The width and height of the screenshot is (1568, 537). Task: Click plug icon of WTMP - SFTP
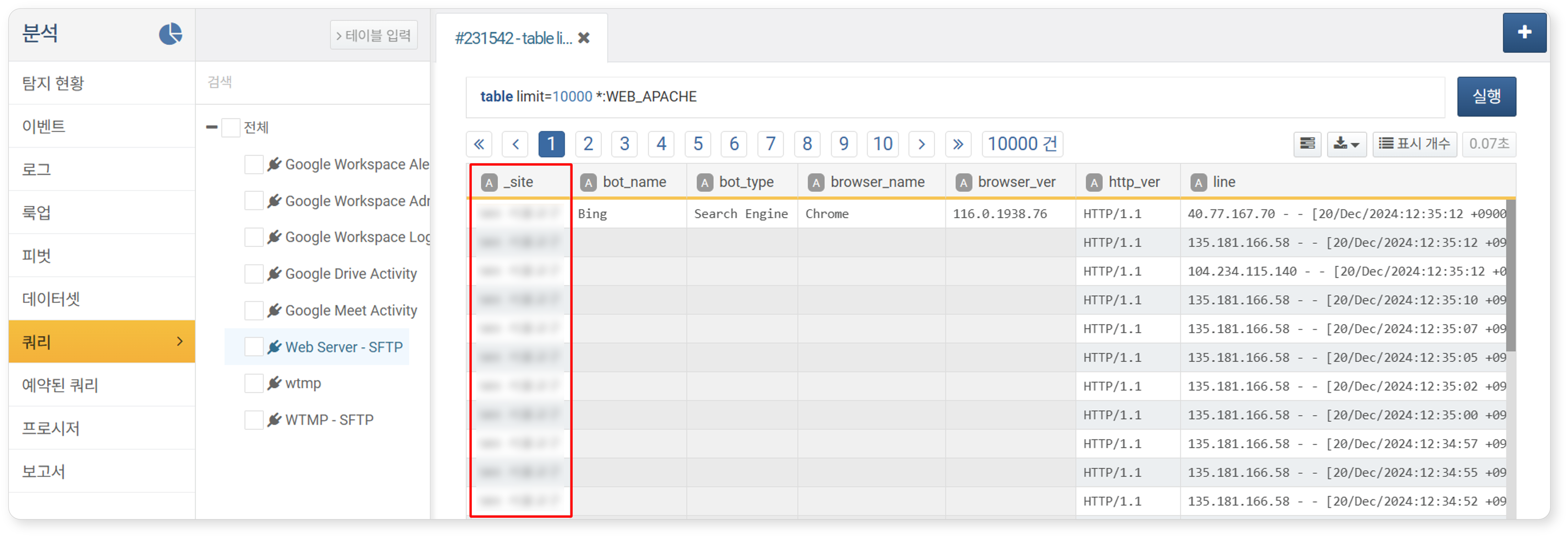click(x=274, y=420)
